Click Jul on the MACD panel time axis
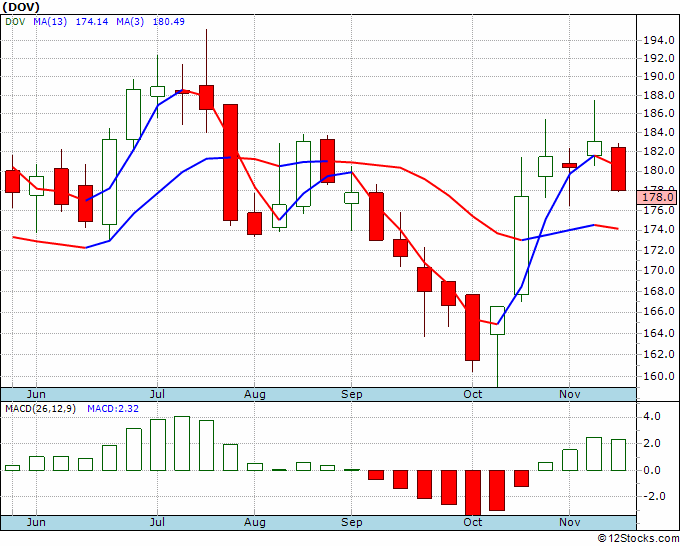Image resolution: width=680 pixels, height=546 pixels. click(x=157, y=522)
